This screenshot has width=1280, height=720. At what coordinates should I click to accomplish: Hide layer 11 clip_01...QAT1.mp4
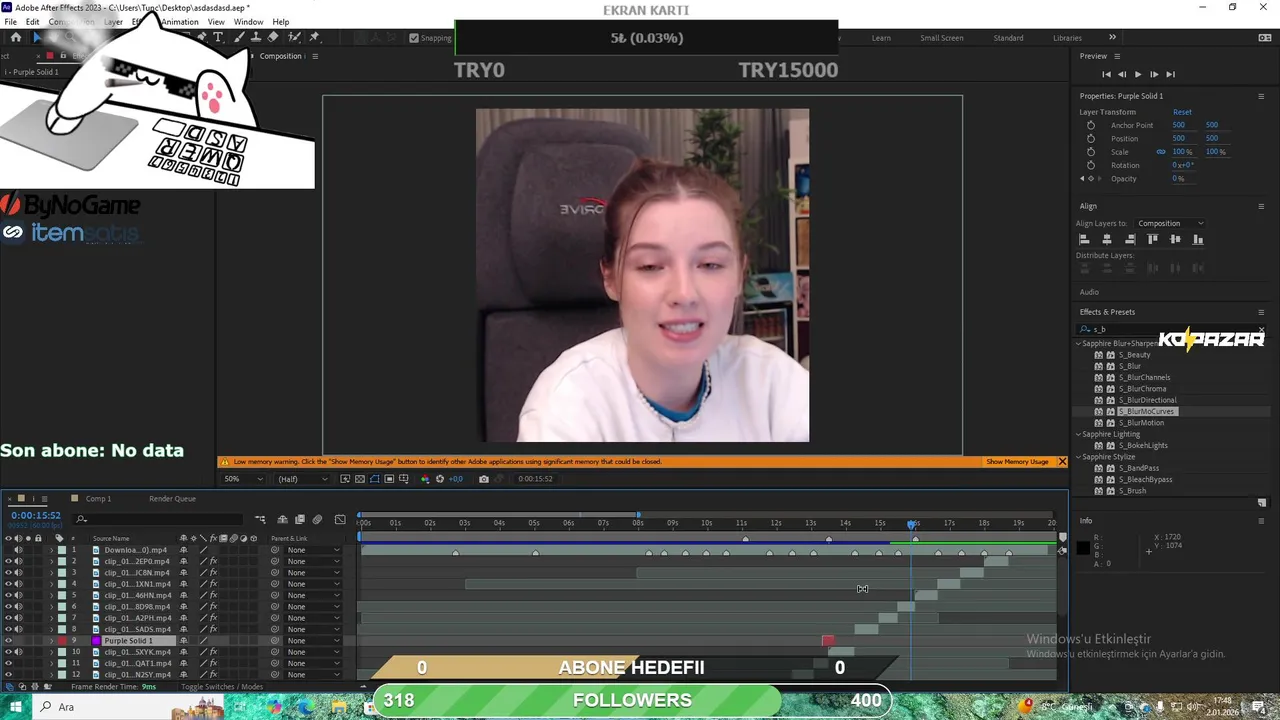click(x=8, y=663)
